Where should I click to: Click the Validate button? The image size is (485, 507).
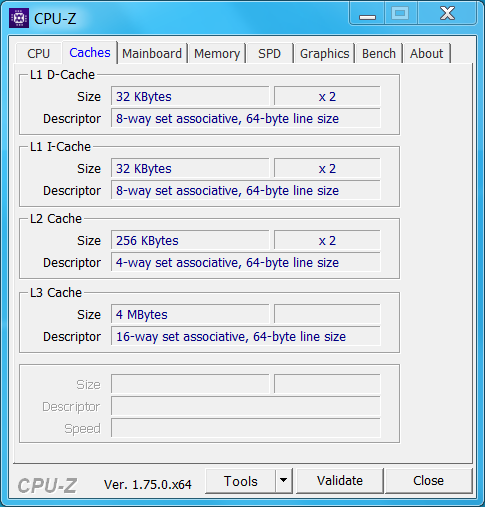[340, 481]
